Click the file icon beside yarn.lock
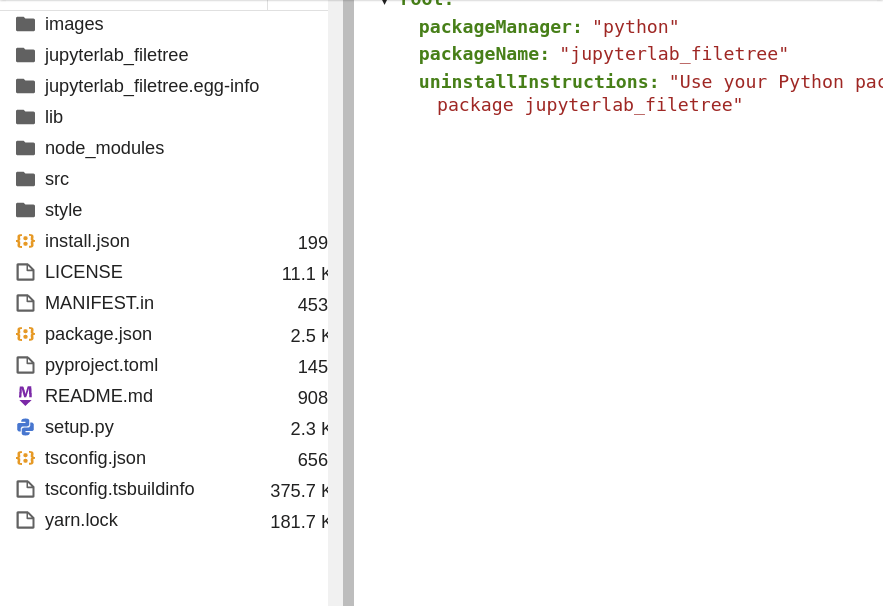The height and width of the screenshot is (606, 883). (25, 520)
